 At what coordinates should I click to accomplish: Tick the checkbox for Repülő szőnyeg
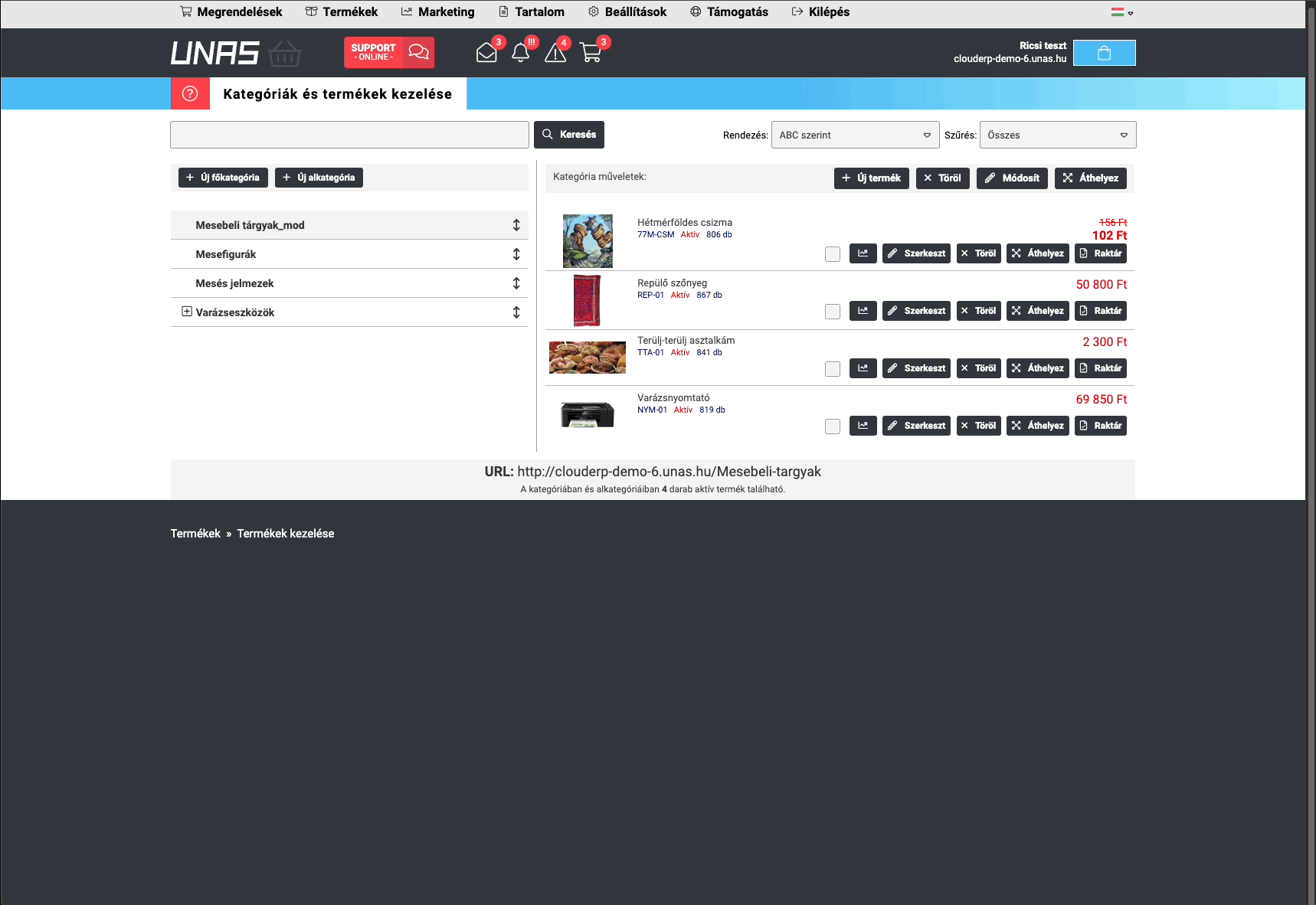(x=833, y=312)
